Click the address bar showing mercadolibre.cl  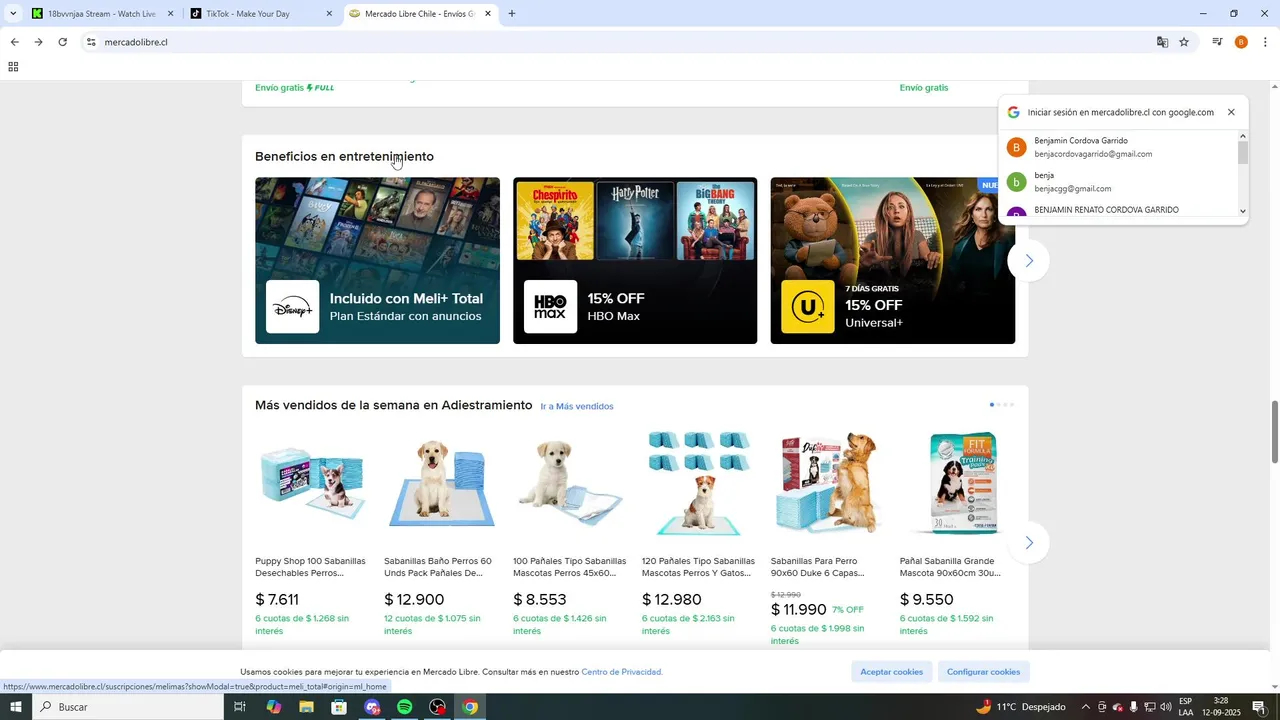tap(620, 42)
